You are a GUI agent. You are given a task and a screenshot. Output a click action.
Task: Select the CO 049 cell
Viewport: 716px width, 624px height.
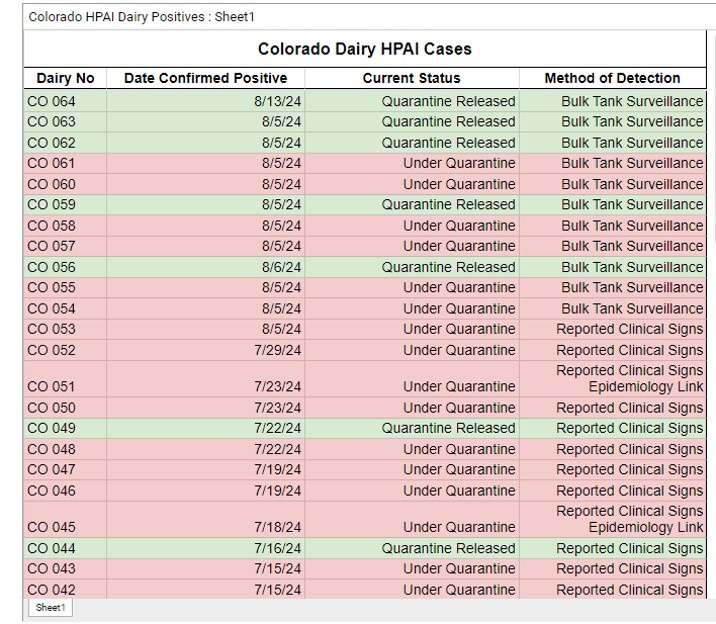click(x=65, y=428)
